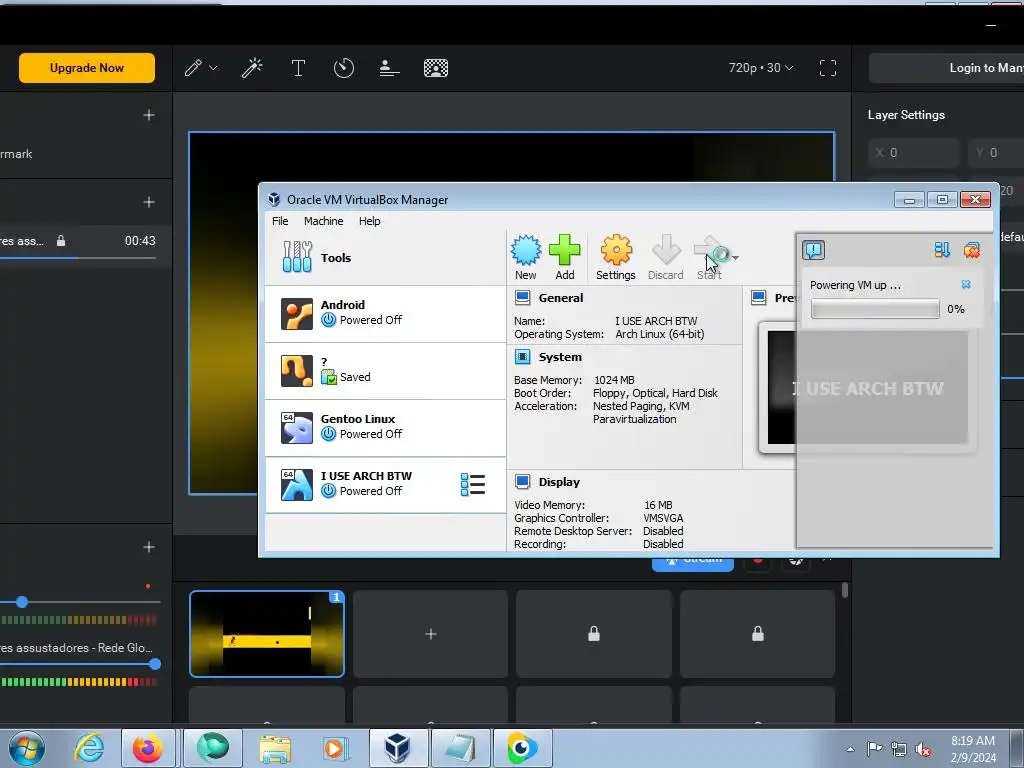Click the webcam person overlay icon
Image resolution: width=1024 pixels, height=768 pixels.
389,68
